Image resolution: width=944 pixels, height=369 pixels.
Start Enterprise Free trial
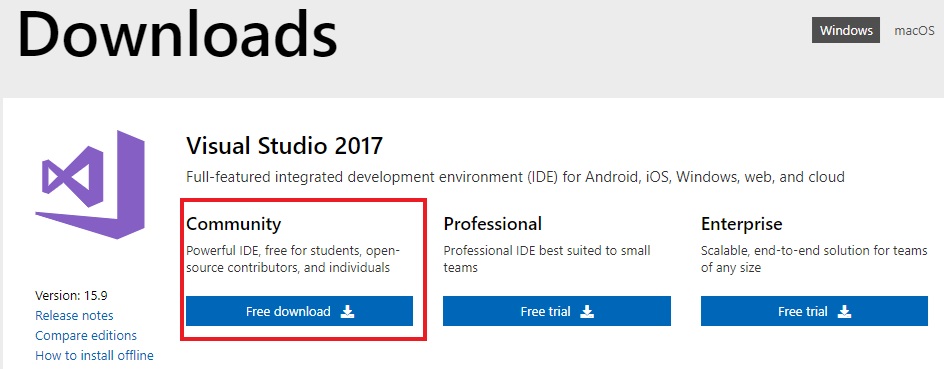(815, 311)
